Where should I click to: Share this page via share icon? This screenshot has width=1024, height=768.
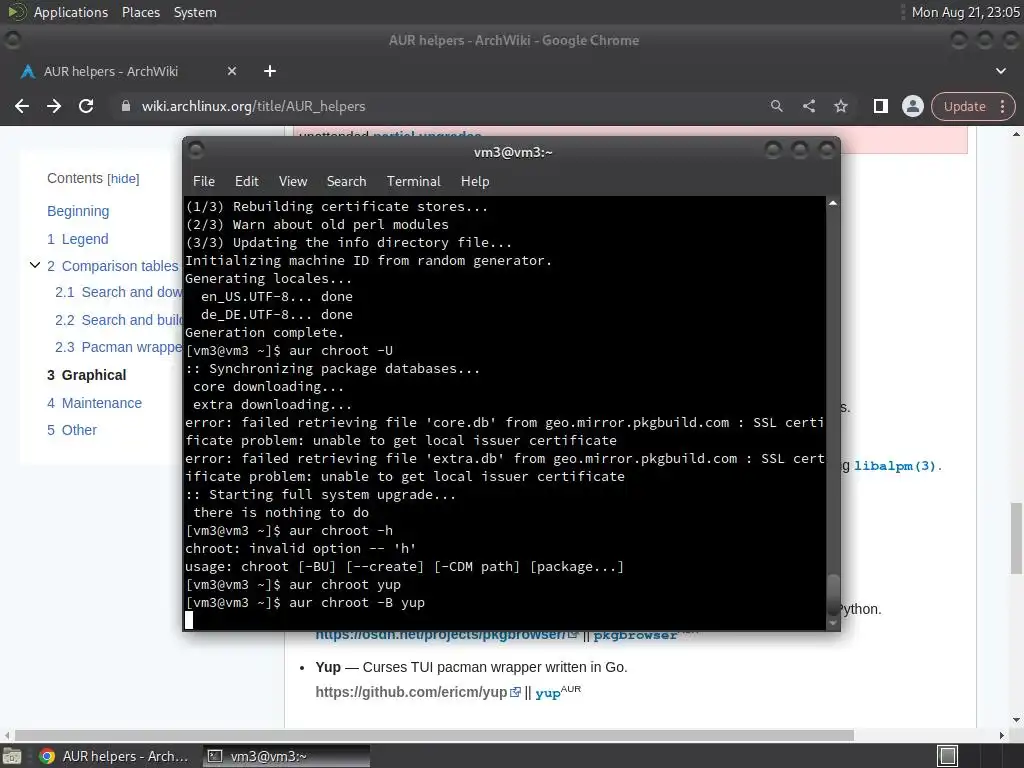(808, 106)
